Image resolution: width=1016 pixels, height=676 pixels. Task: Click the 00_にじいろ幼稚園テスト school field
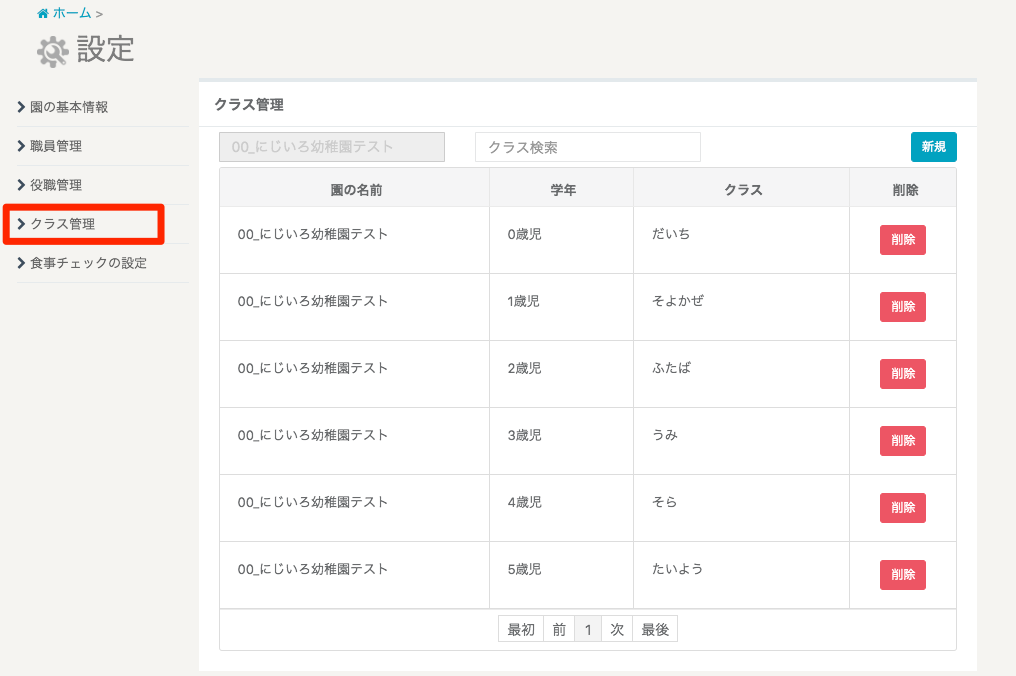click(331, 147)
